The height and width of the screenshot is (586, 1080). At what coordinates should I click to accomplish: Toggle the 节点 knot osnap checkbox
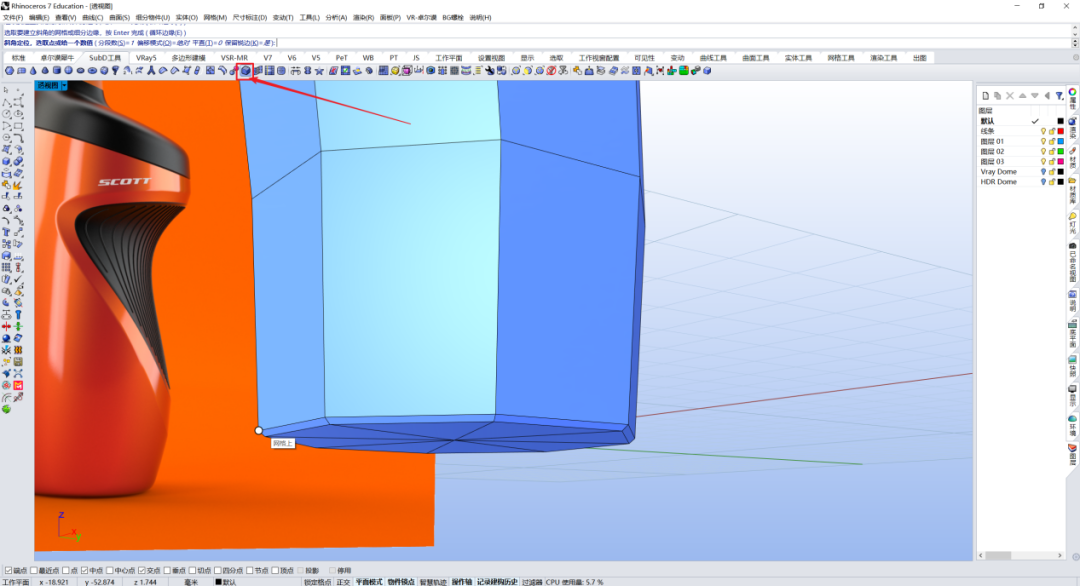point(249,570)
